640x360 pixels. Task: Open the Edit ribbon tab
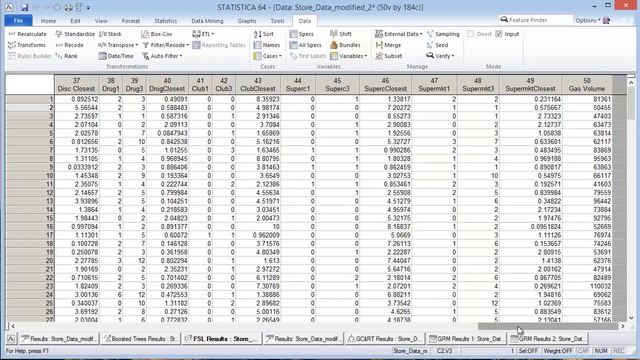(x=75, y=20)
